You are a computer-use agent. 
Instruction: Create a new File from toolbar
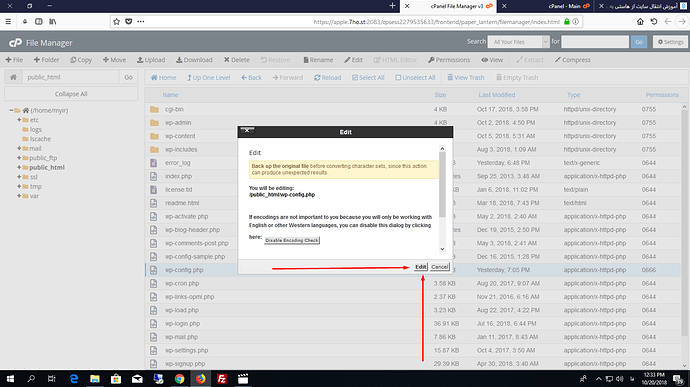pyautogui.click(x=14, y=60)
